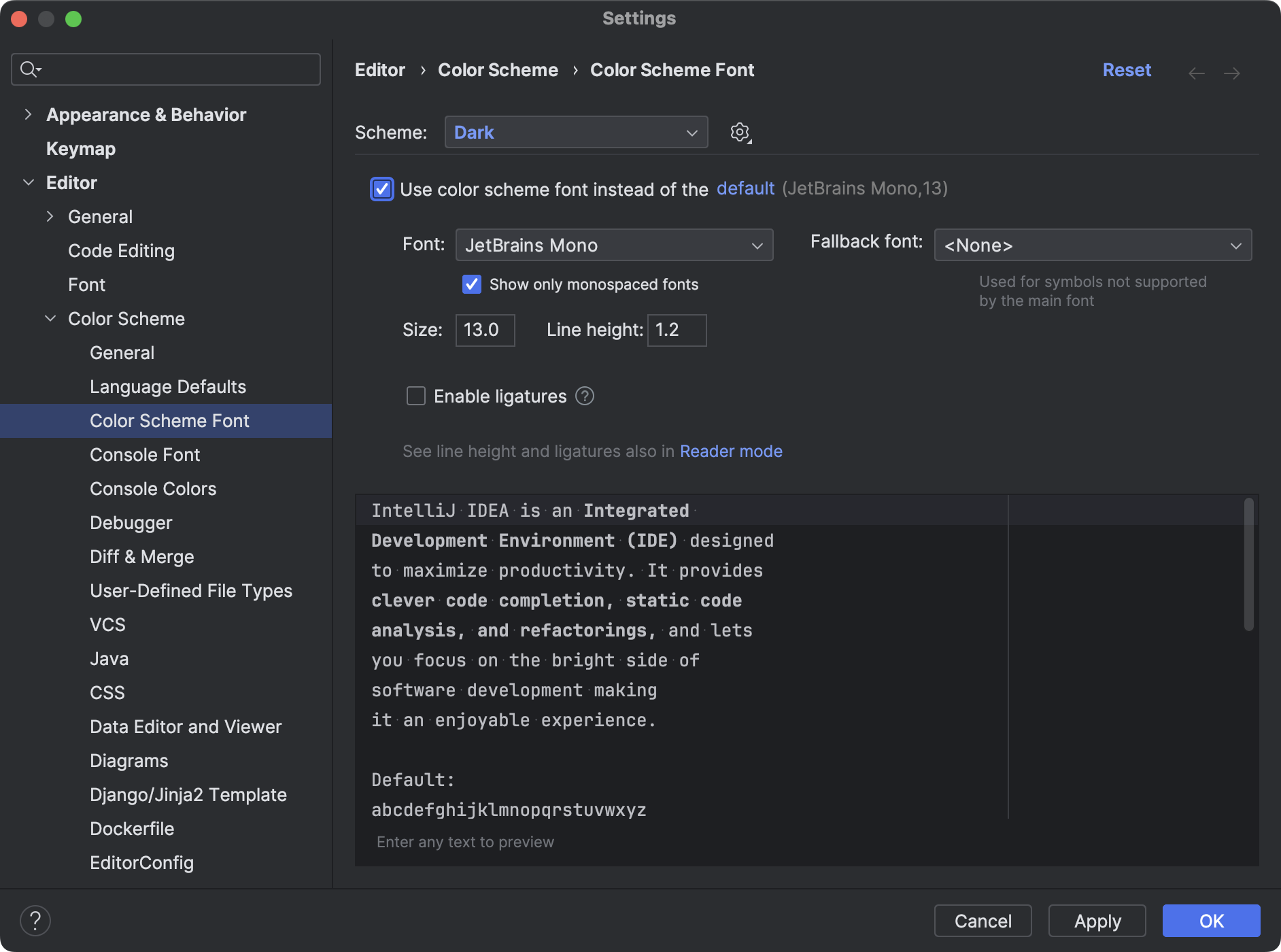Select Color Scheme in the breadcrumb path
The height and width of the screenshot is (952, 1281).
pyautogui.click(x=498, y=69)
